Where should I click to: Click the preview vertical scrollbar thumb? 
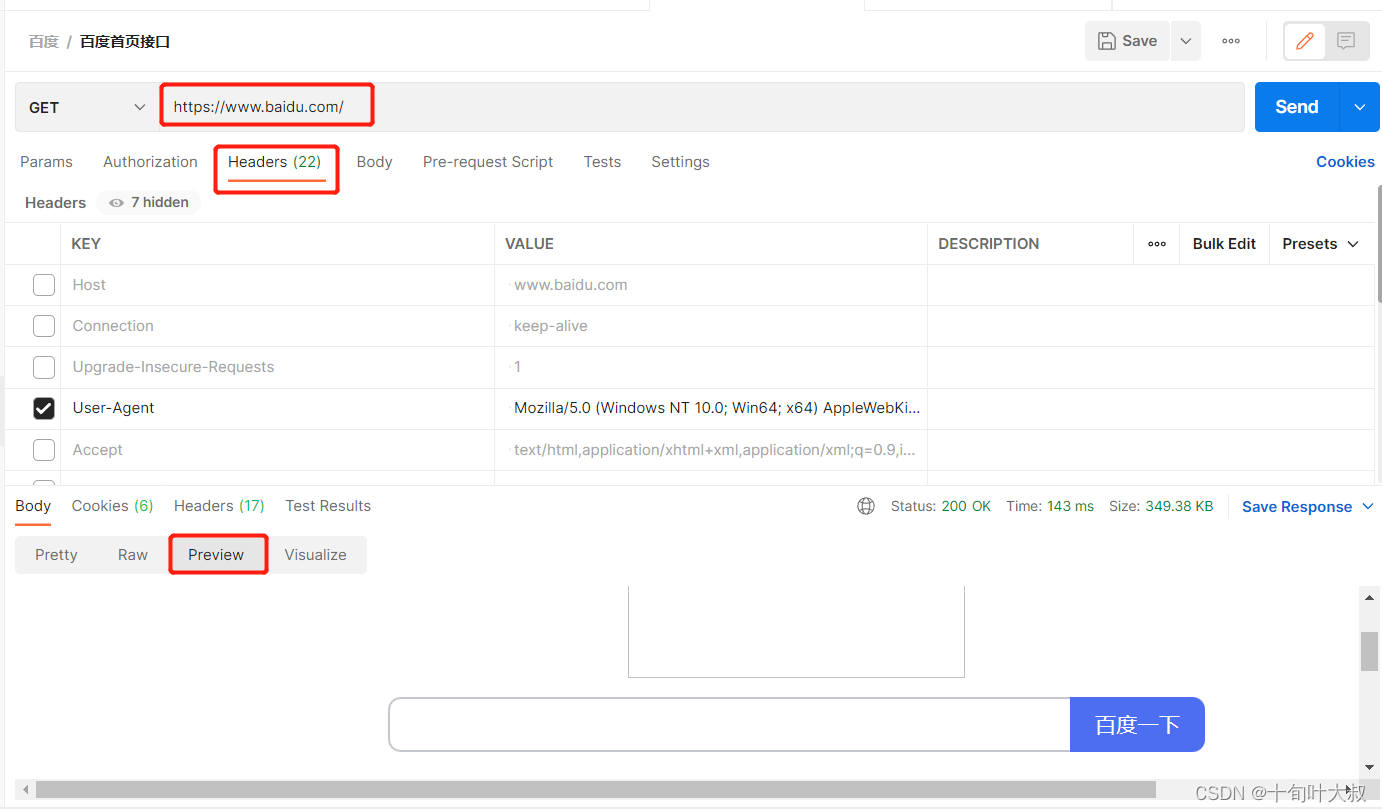[x=1369, y=651]
